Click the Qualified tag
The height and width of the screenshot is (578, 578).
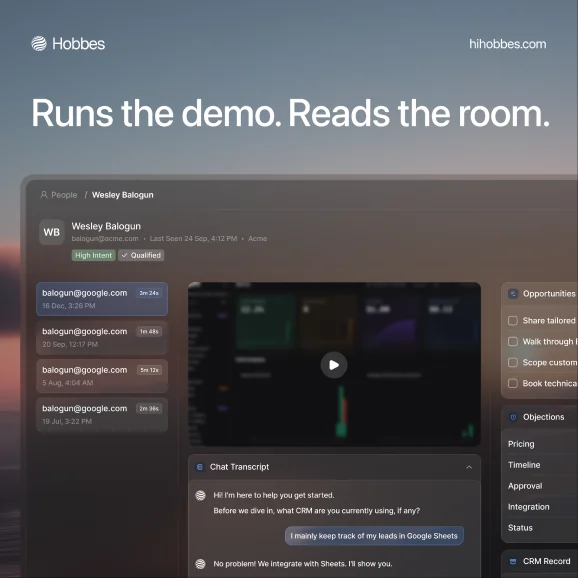141,255
